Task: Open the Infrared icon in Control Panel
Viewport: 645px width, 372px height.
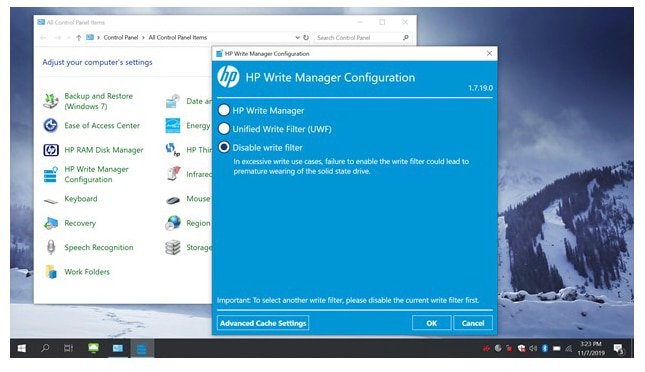Action: click(x=173, y=174)
